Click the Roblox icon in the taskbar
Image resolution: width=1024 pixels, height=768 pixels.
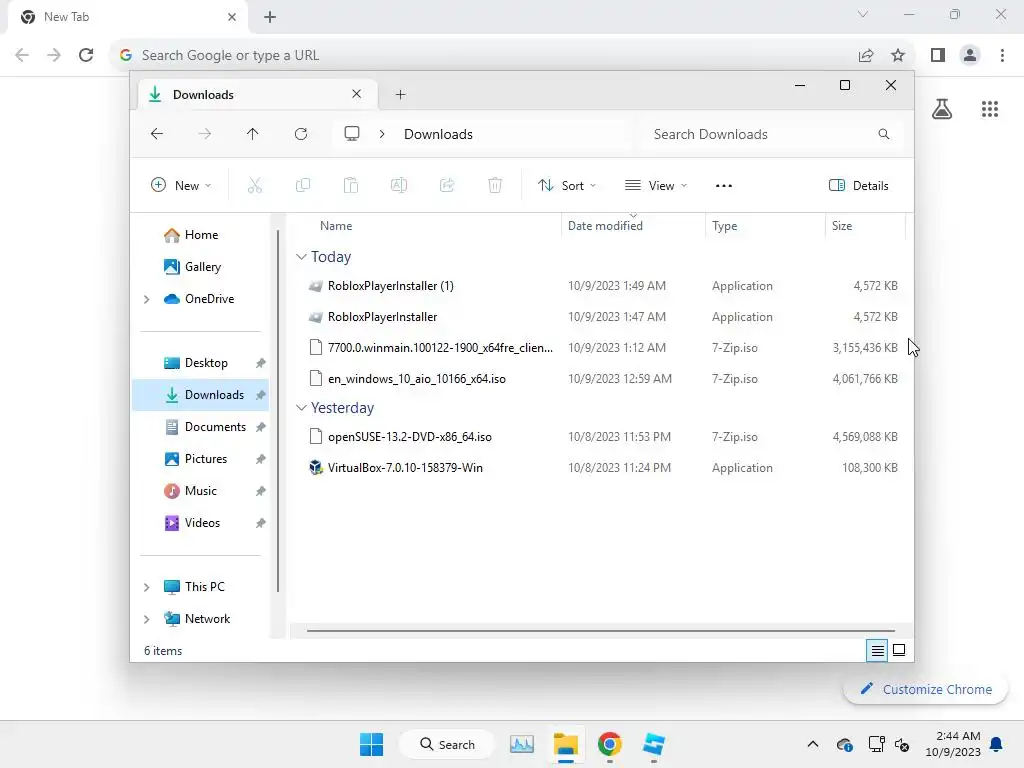653,744
